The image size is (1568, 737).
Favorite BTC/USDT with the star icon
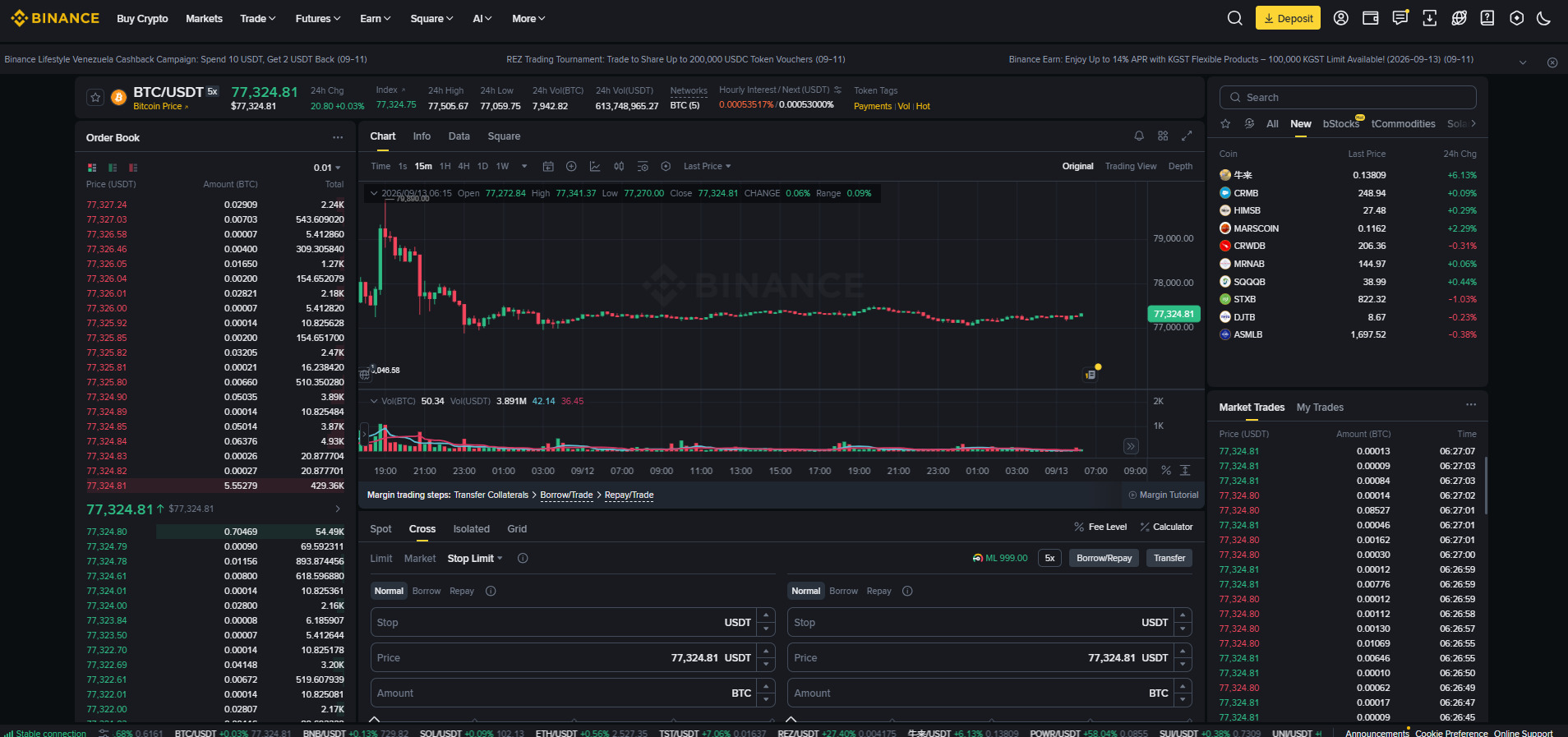coord(95,98)
